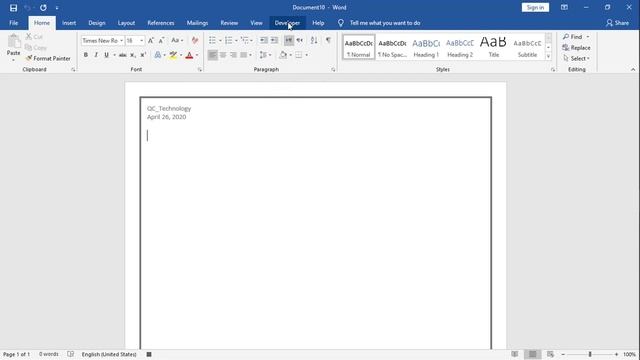640x360 pixels.
Task: Expand the Styles gallery more arrow
Action: (x=548, y=56)
